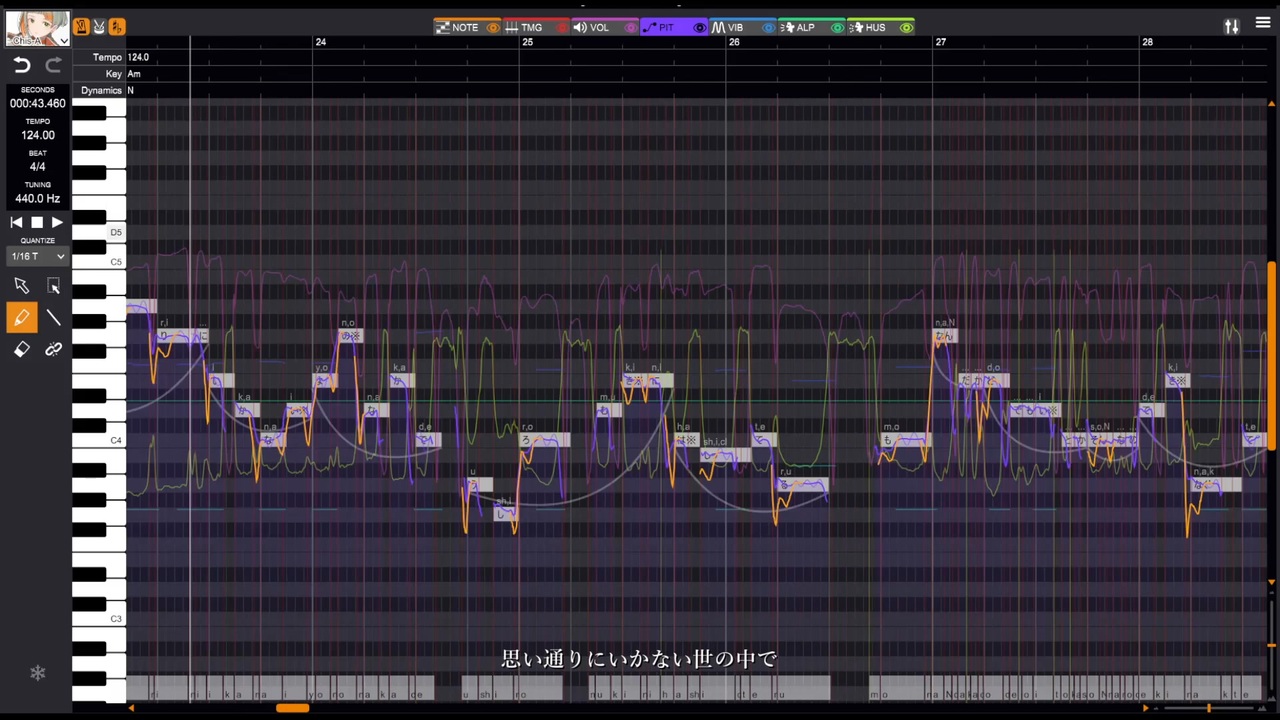Hide the NOTE layer eye
Image resolution: width=1280 pixels, height=720 pixels.
coord(493,28)
